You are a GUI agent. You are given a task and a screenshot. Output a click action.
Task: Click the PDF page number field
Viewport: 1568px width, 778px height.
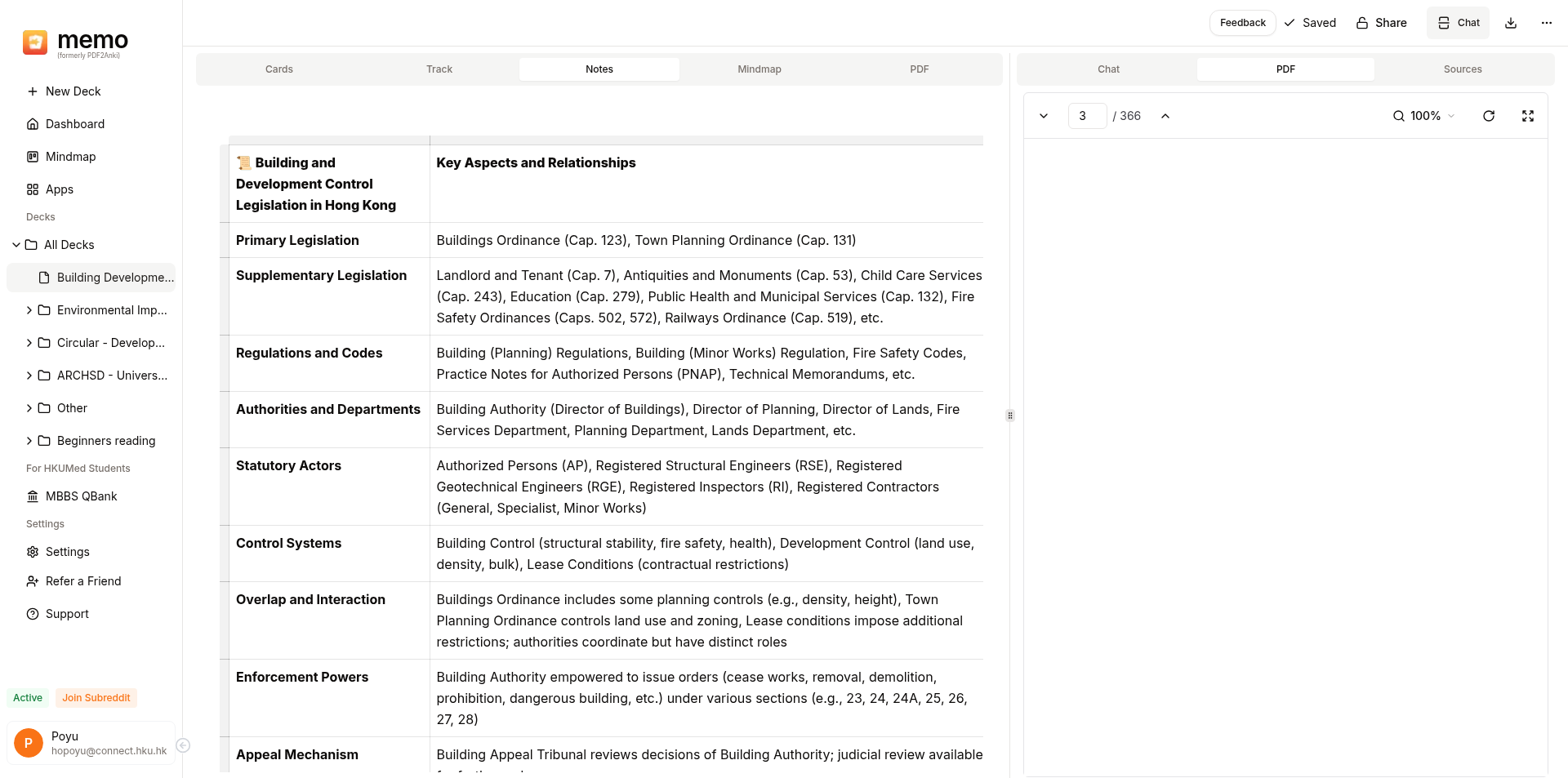(1087, 116)
